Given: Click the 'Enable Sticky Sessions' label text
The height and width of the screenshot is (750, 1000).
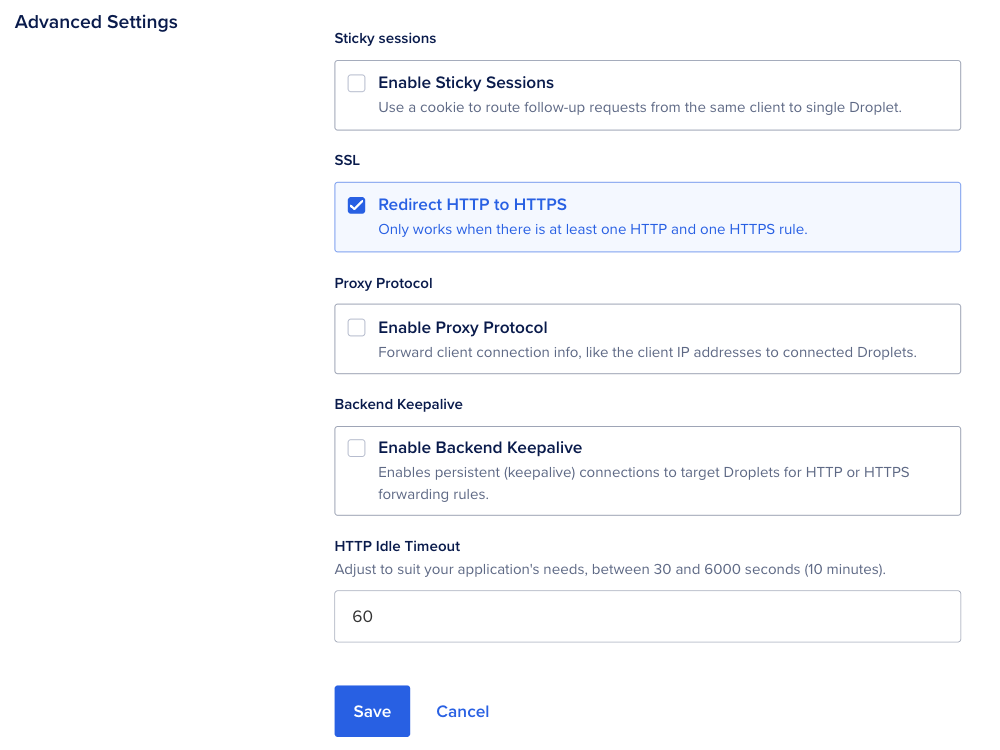Looking at the screenshot, I should [466, 83].
